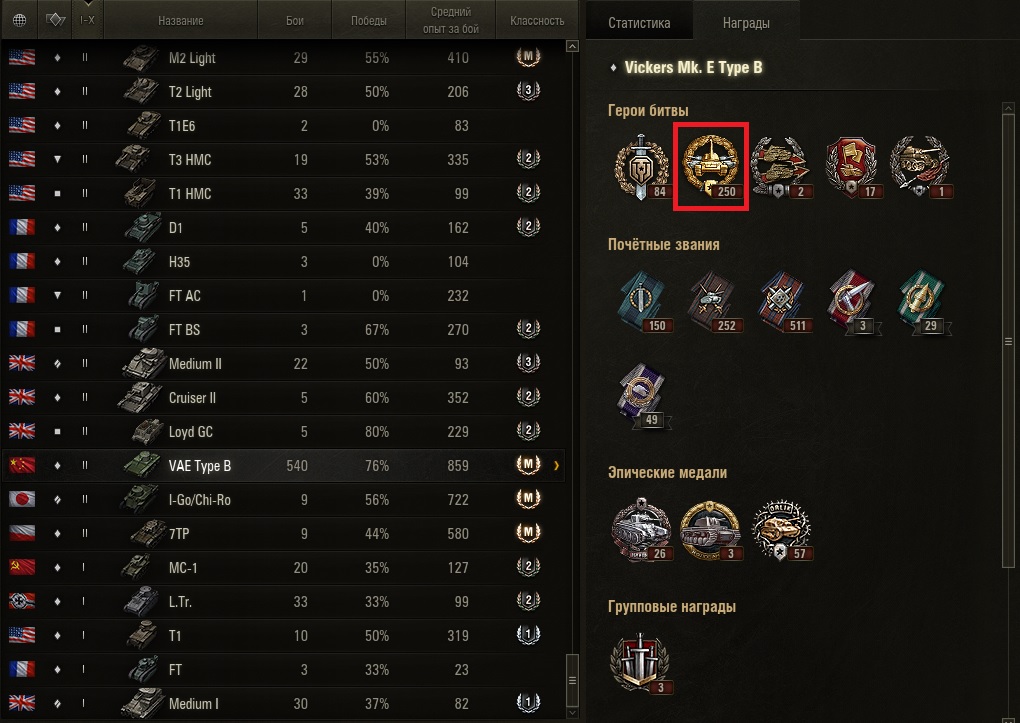Screen dimensions: 1020x723
Task: Click the epic medal with count 26
Action: pos(641,529)
